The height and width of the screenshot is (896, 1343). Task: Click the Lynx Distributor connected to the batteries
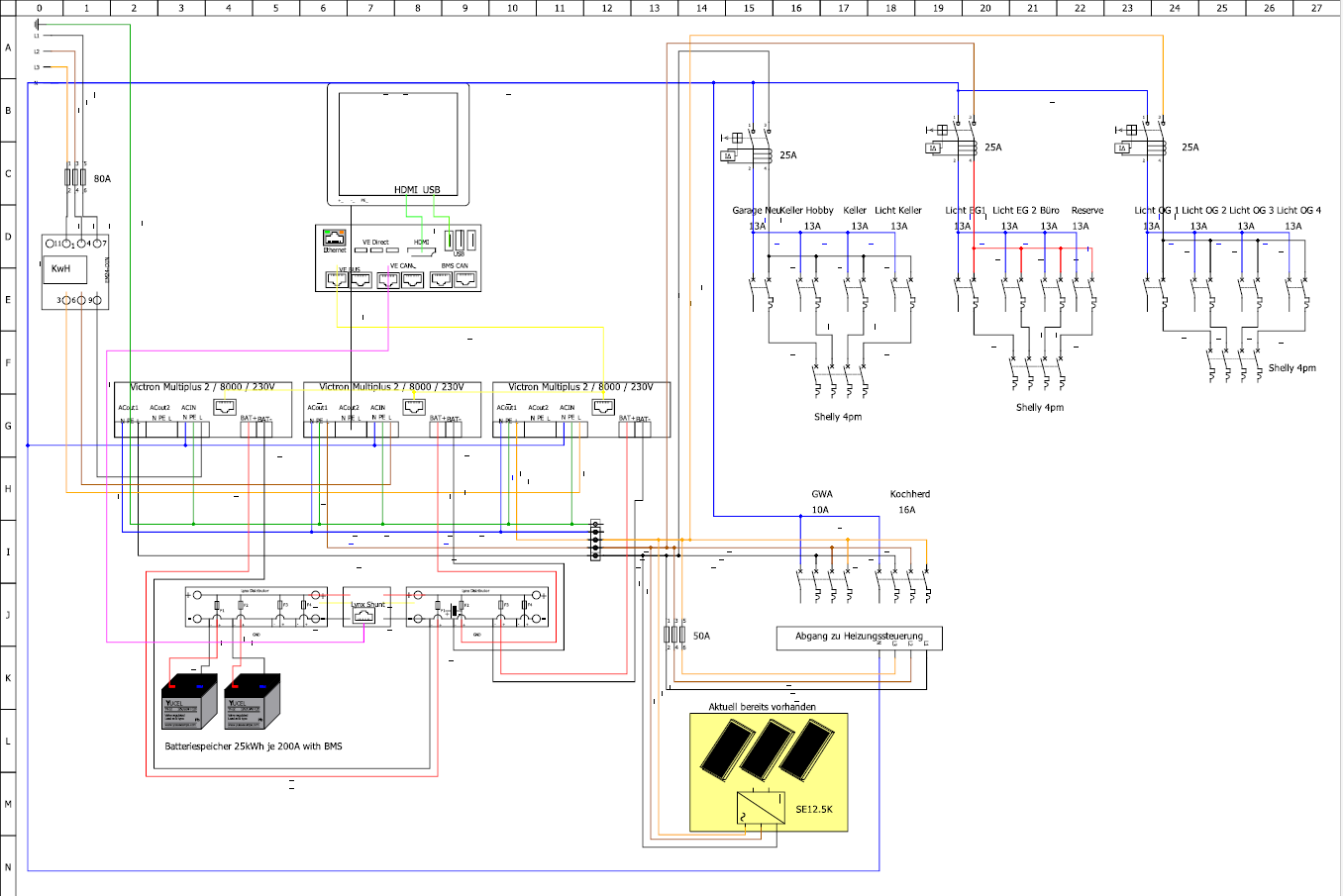pyautogui.click(x=257, y=607)
